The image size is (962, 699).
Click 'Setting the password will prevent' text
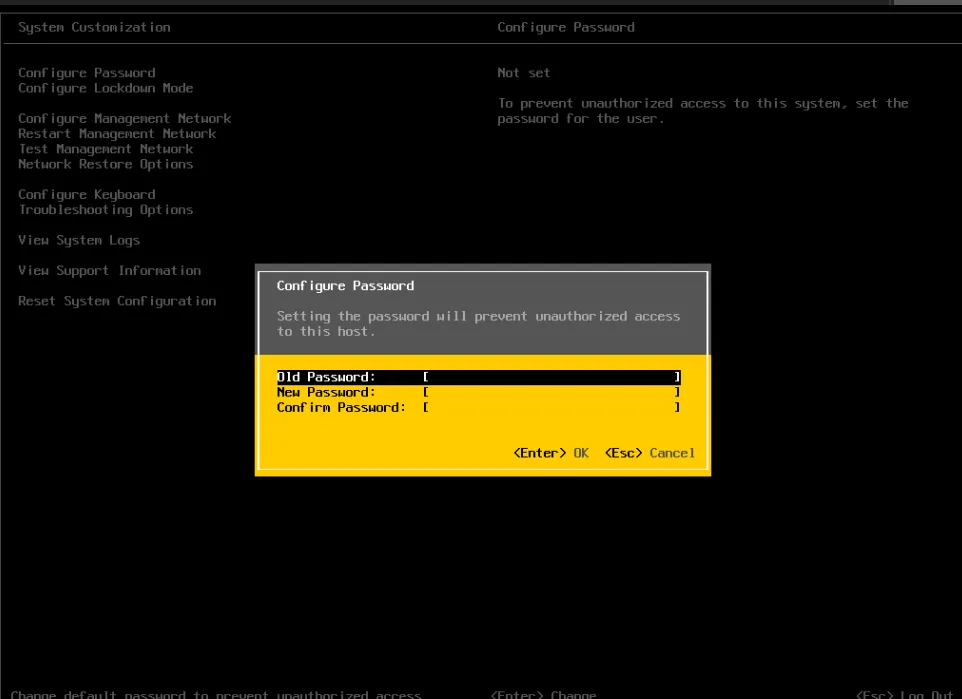479,324
